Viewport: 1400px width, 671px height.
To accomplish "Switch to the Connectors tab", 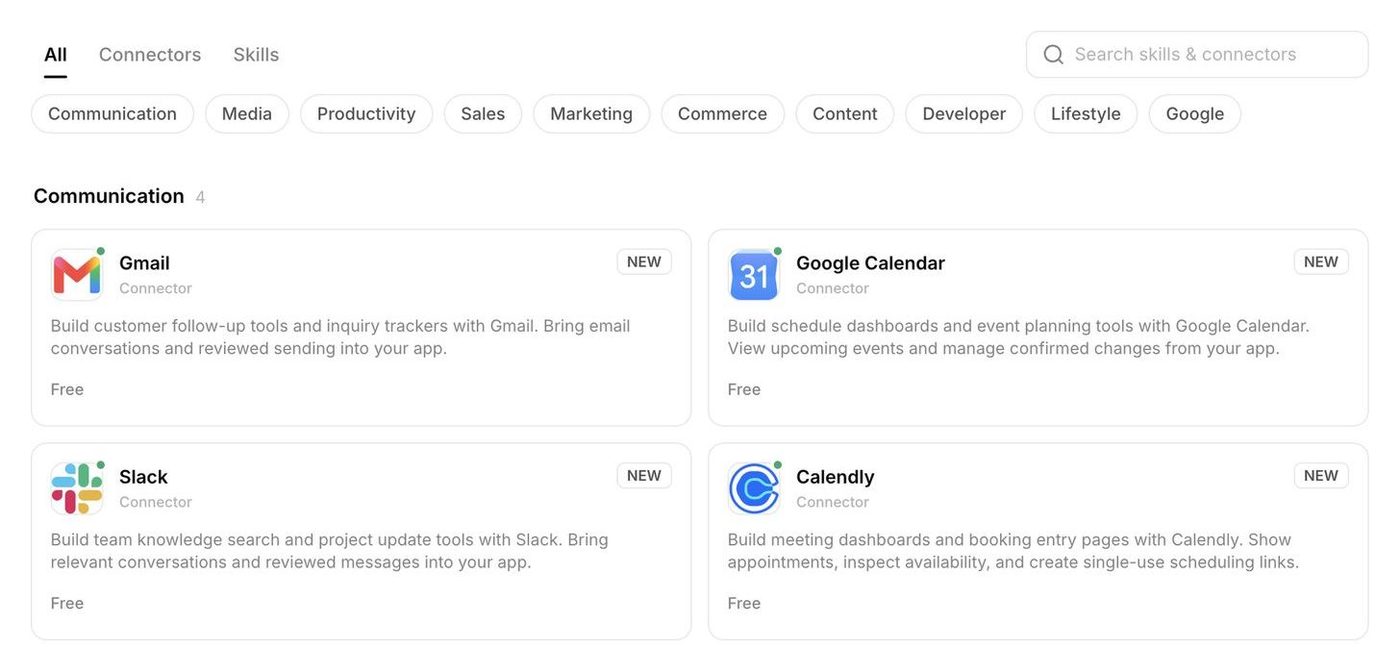I will [150, 55].
